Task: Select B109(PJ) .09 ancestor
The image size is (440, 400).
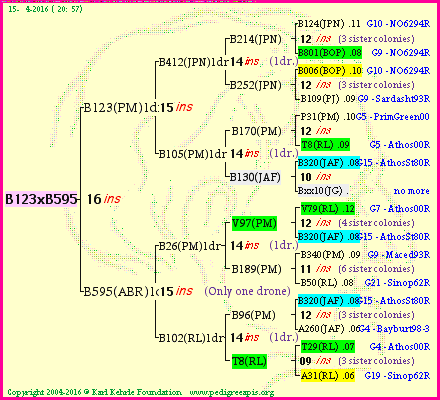Action: [328, 99]
